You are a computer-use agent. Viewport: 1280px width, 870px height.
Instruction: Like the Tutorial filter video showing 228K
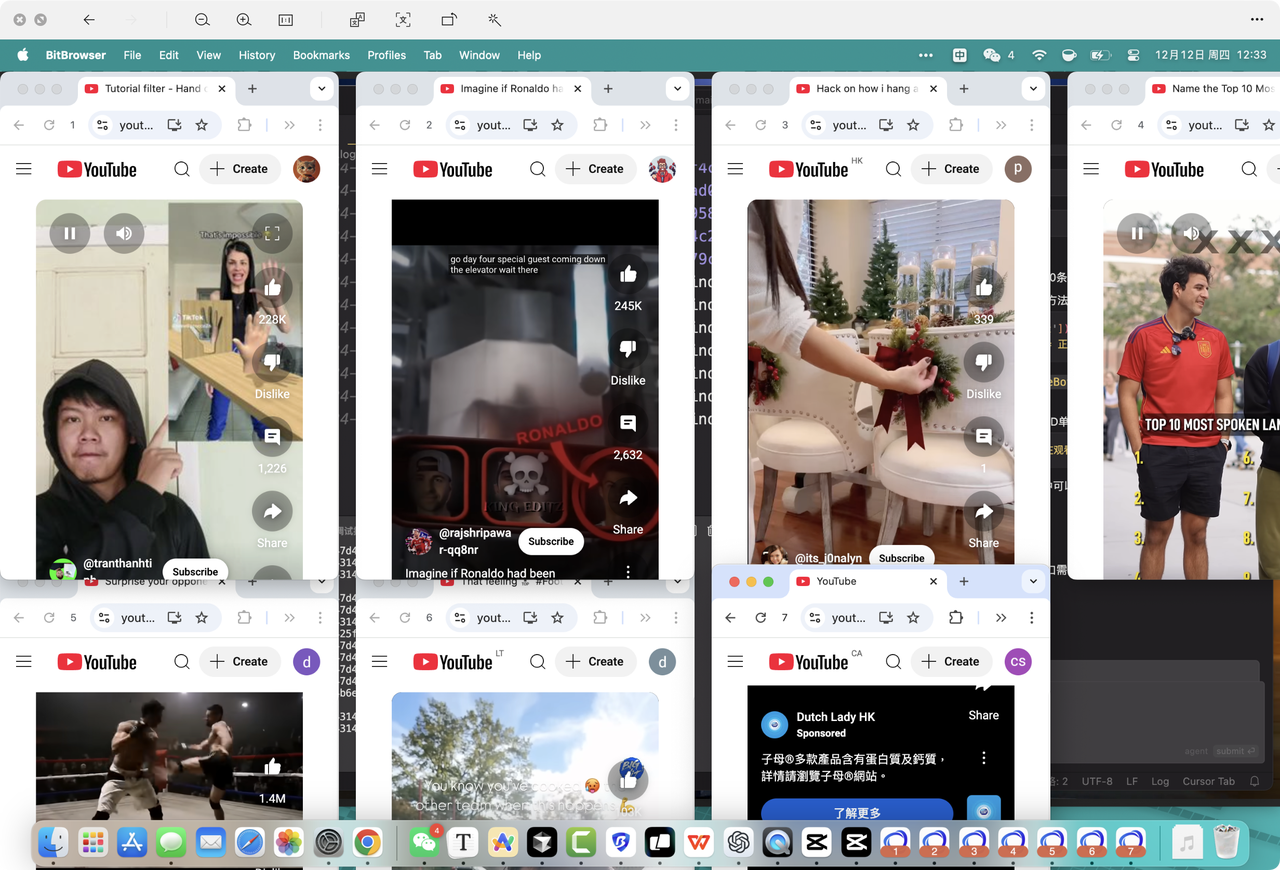pos(272,287)
